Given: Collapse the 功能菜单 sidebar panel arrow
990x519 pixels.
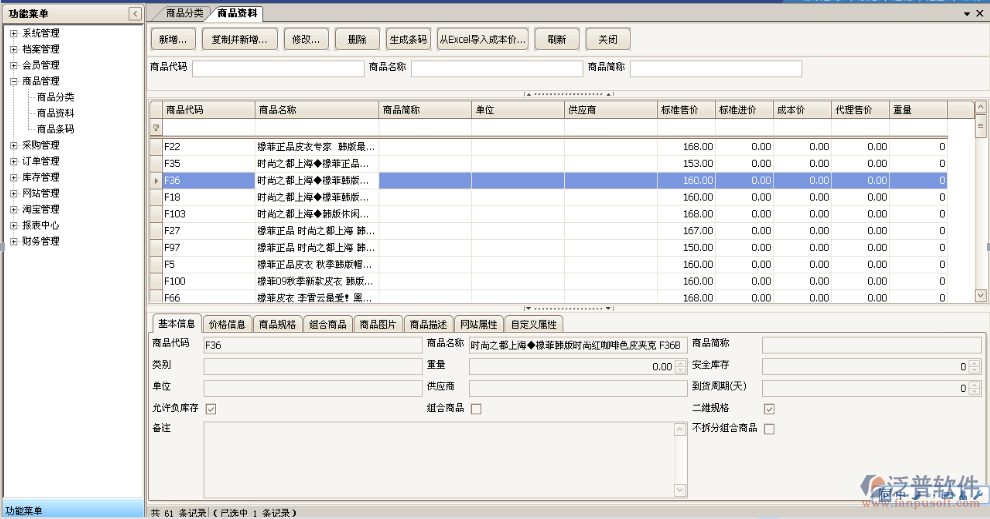Looking at the screenshot, I should pos(135,13).
